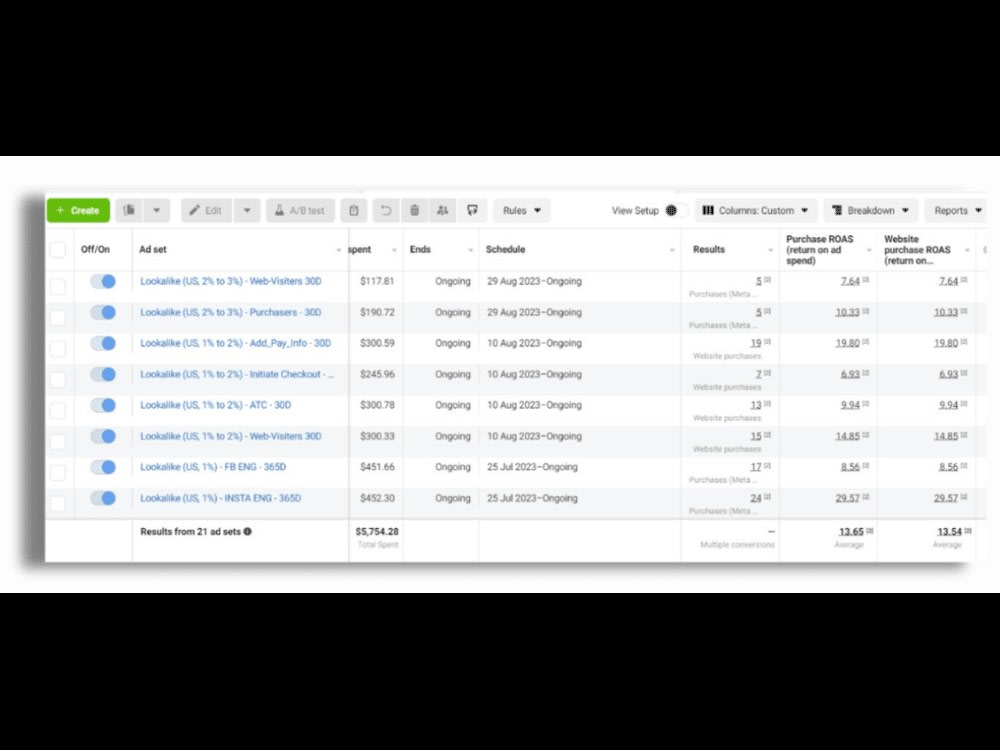This screenshot has height=750, width=1000.
Task: Open the Schedule column header arrow
Action: pos(672,250)
